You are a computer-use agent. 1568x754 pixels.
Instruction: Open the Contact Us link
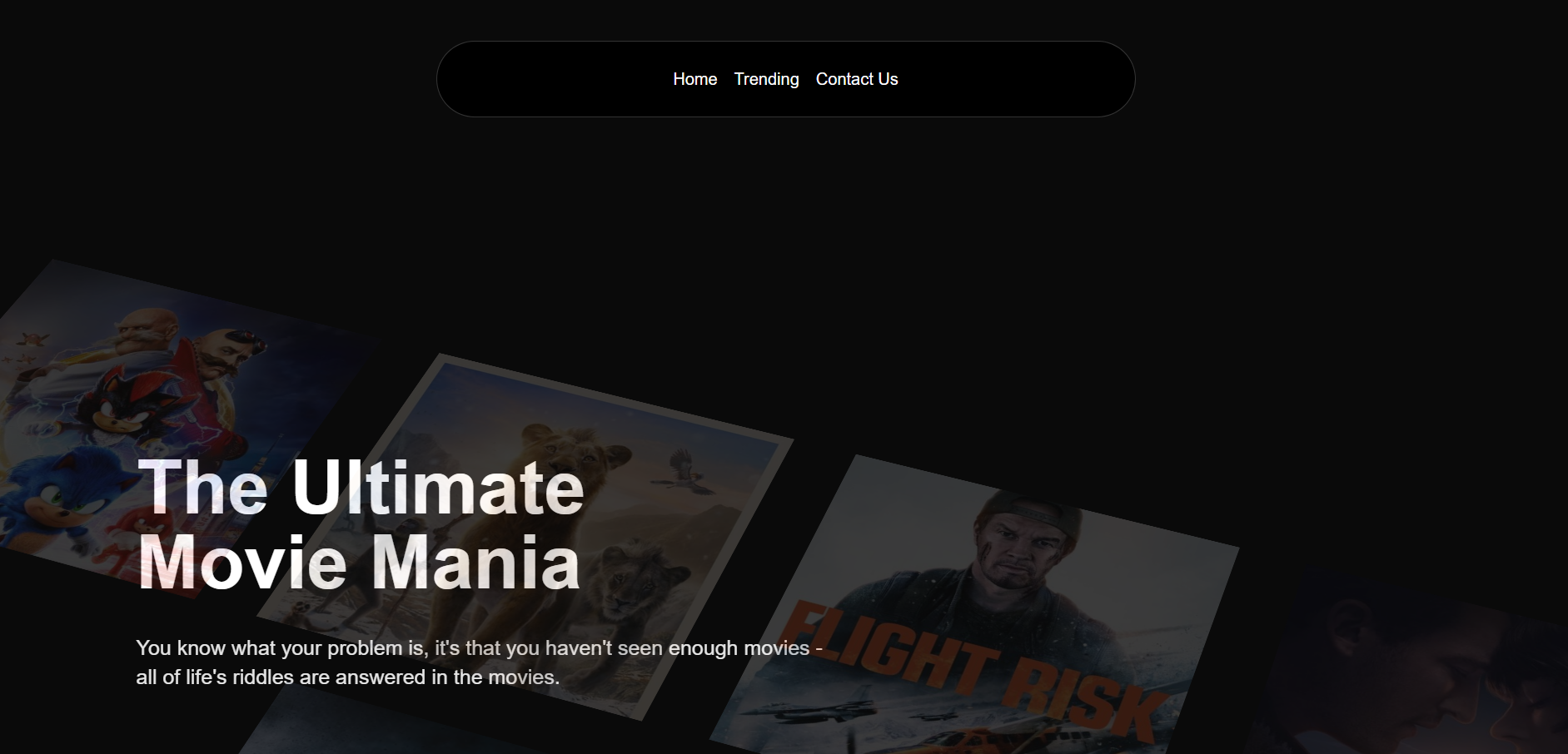(x=856, y=79)
